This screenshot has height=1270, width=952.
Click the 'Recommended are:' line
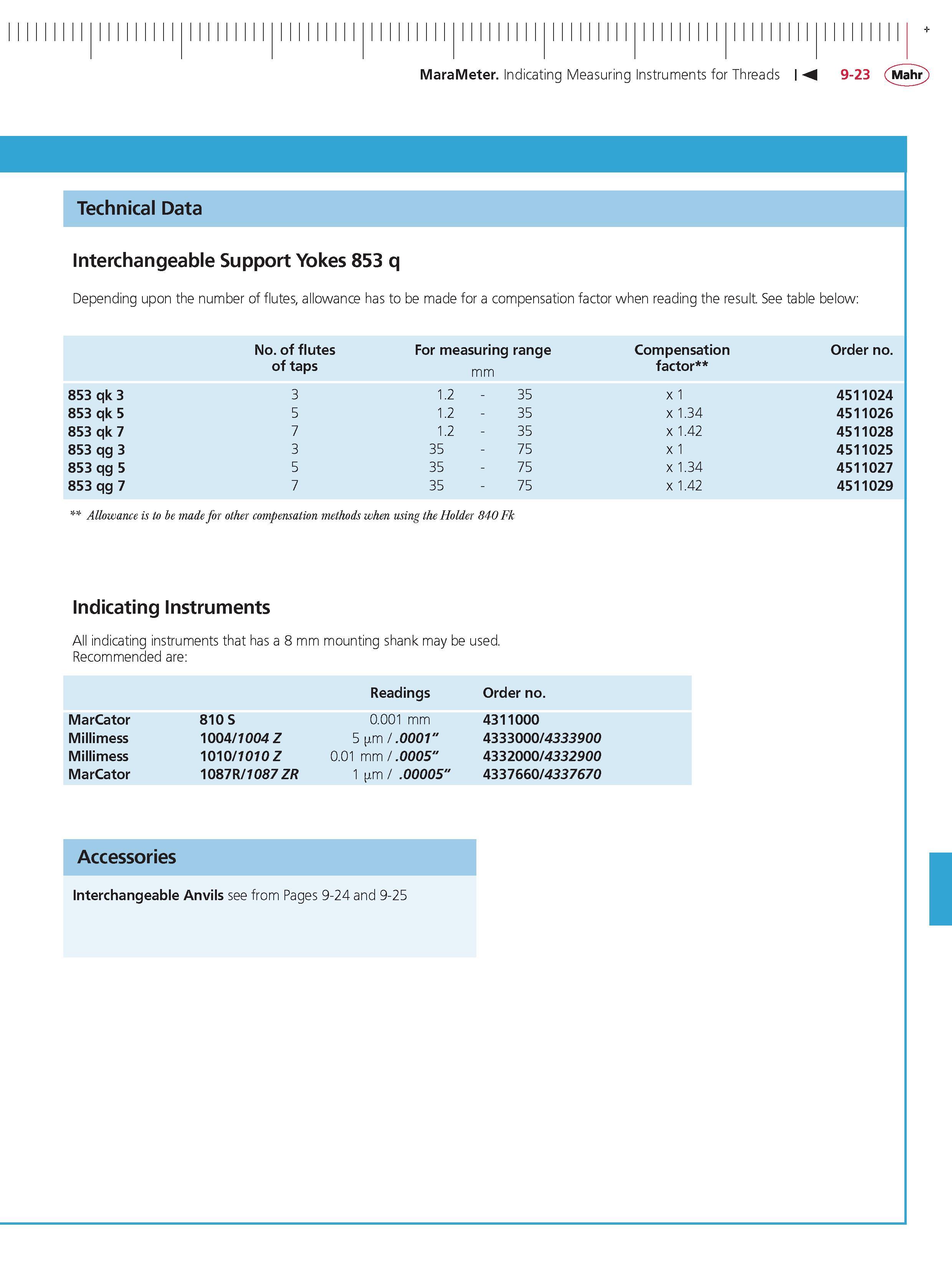(130, 657)
